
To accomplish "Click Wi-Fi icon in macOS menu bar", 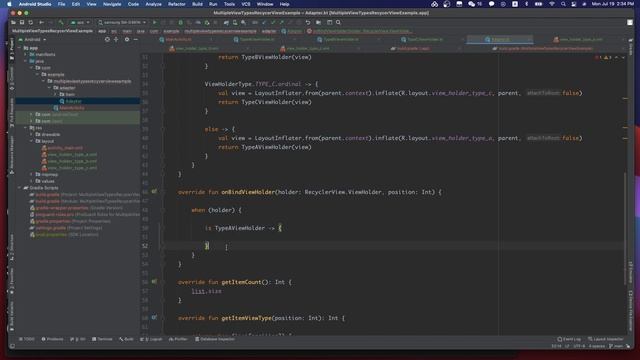I will click(552, 4).
